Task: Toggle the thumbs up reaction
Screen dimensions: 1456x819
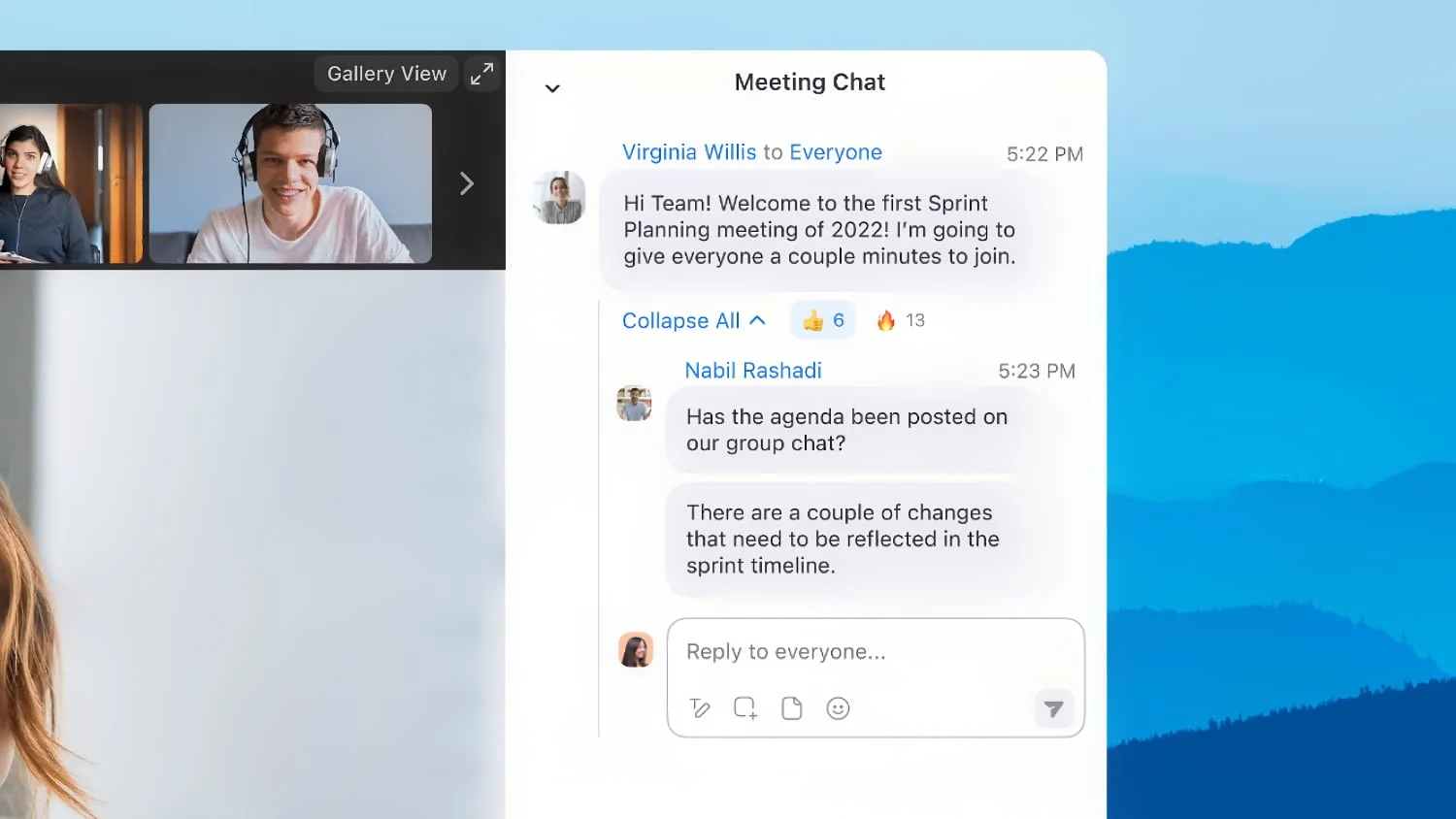Action: (823, 320)
